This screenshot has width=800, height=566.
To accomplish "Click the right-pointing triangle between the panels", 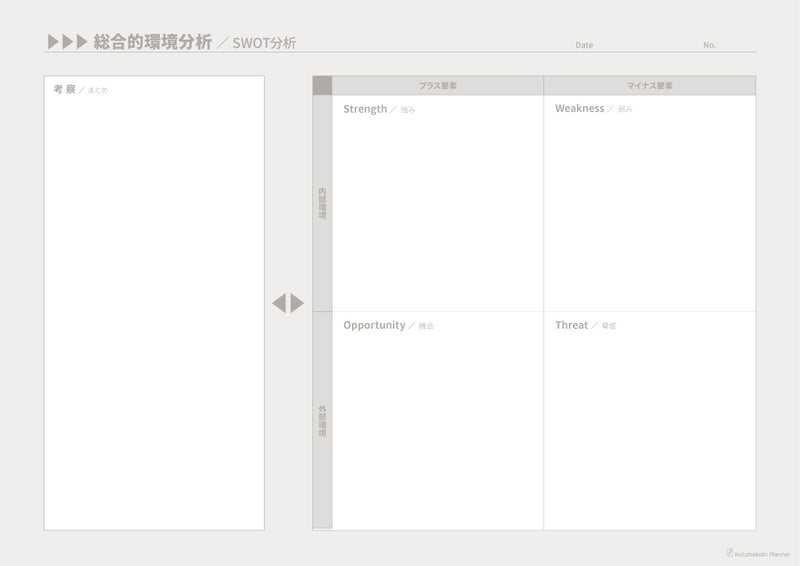I will [x=297, y=303].
